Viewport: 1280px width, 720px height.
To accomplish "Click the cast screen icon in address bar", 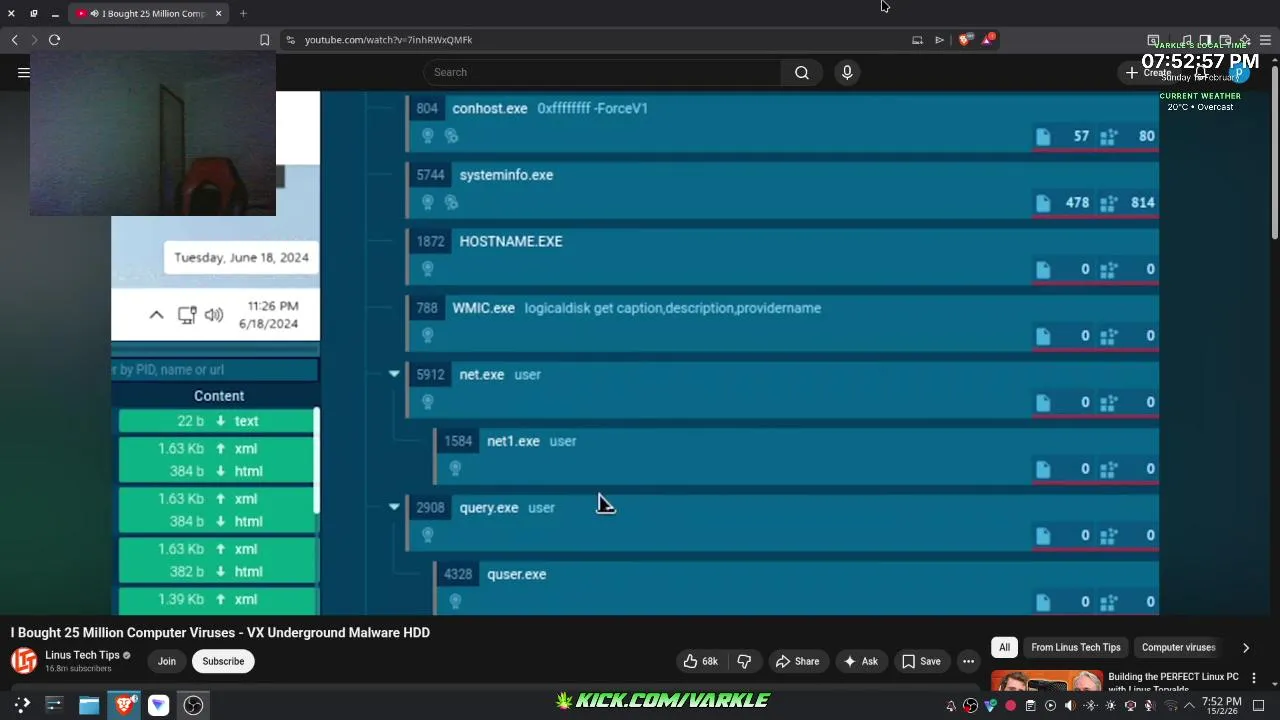I will [917, 40].
